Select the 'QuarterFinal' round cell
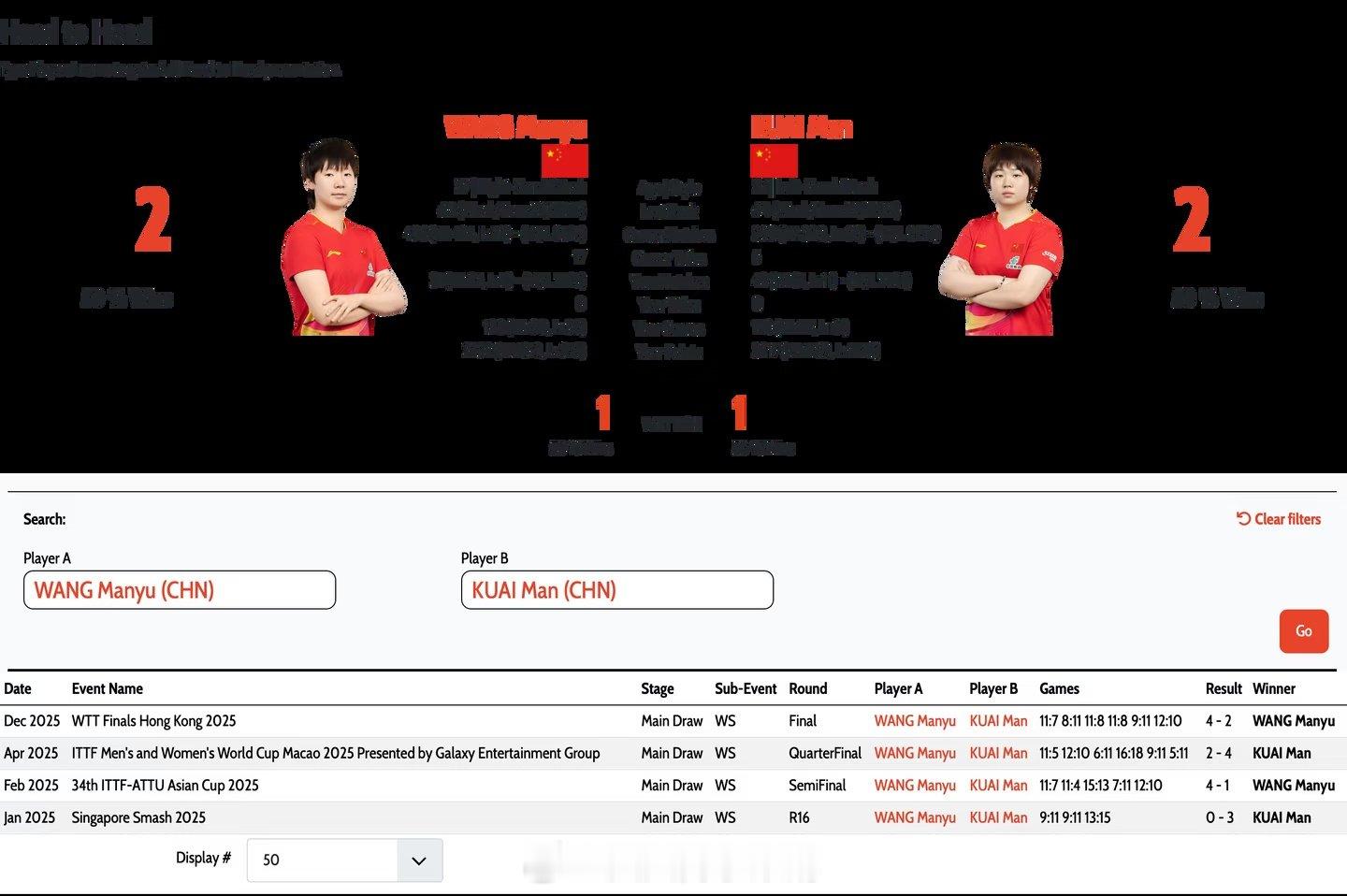 coord(825,753)
